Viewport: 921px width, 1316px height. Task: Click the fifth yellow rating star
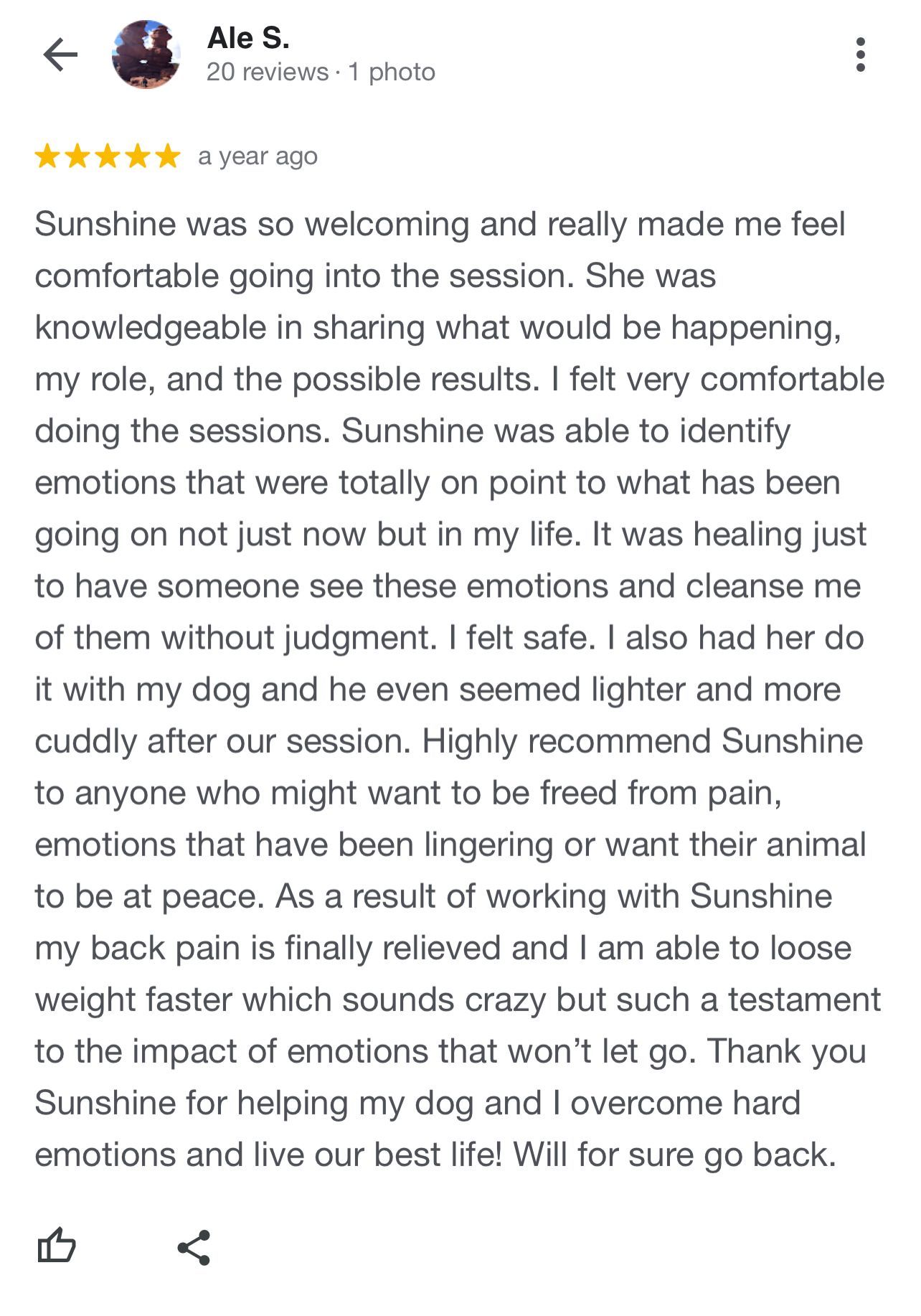coord(168,156)
